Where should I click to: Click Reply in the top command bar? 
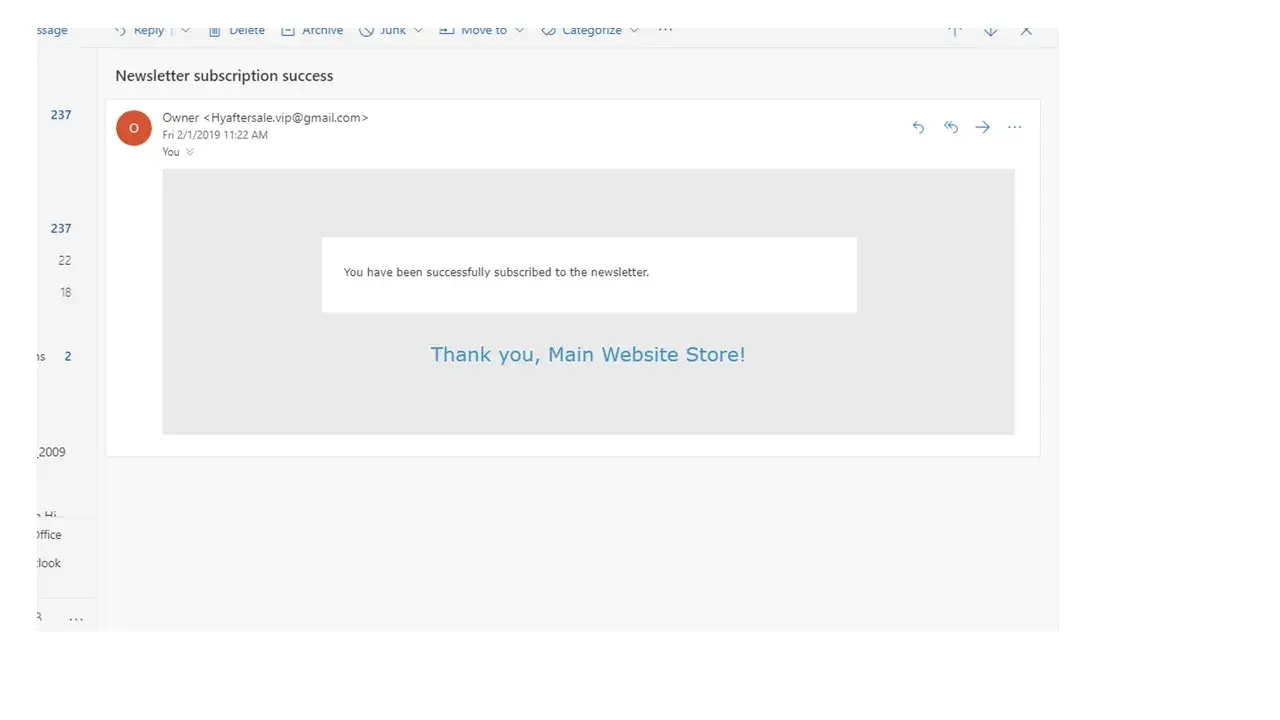pos(140,30)
